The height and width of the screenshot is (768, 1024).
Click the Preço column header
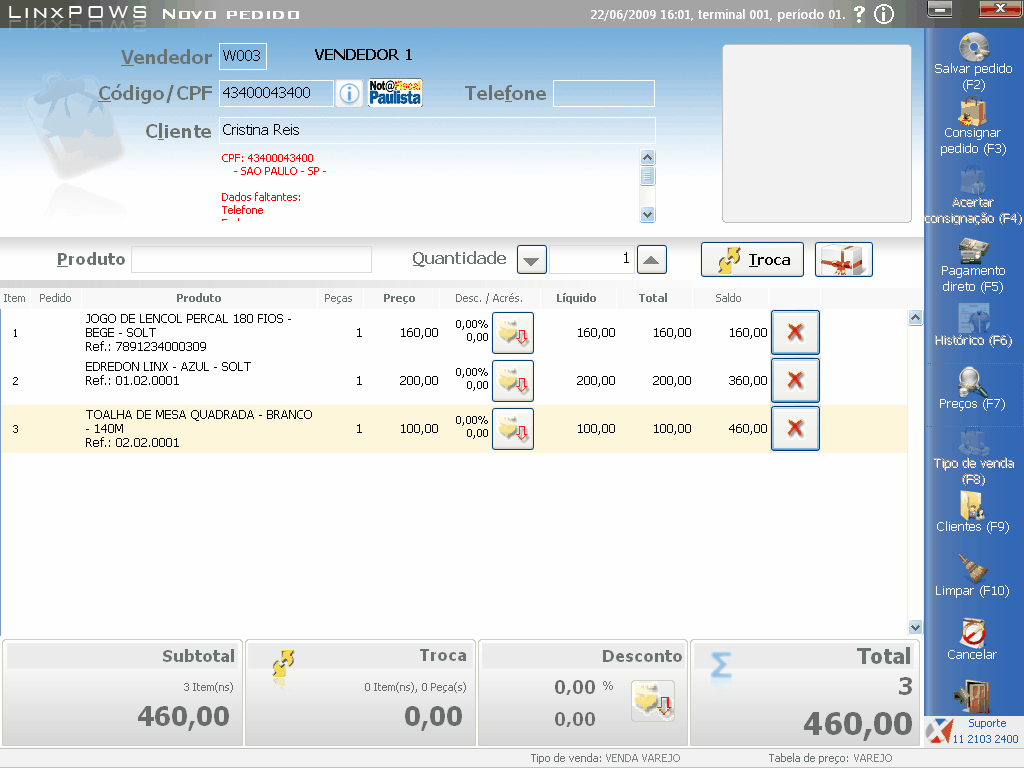pyautogui.click(x=399, y=298)
